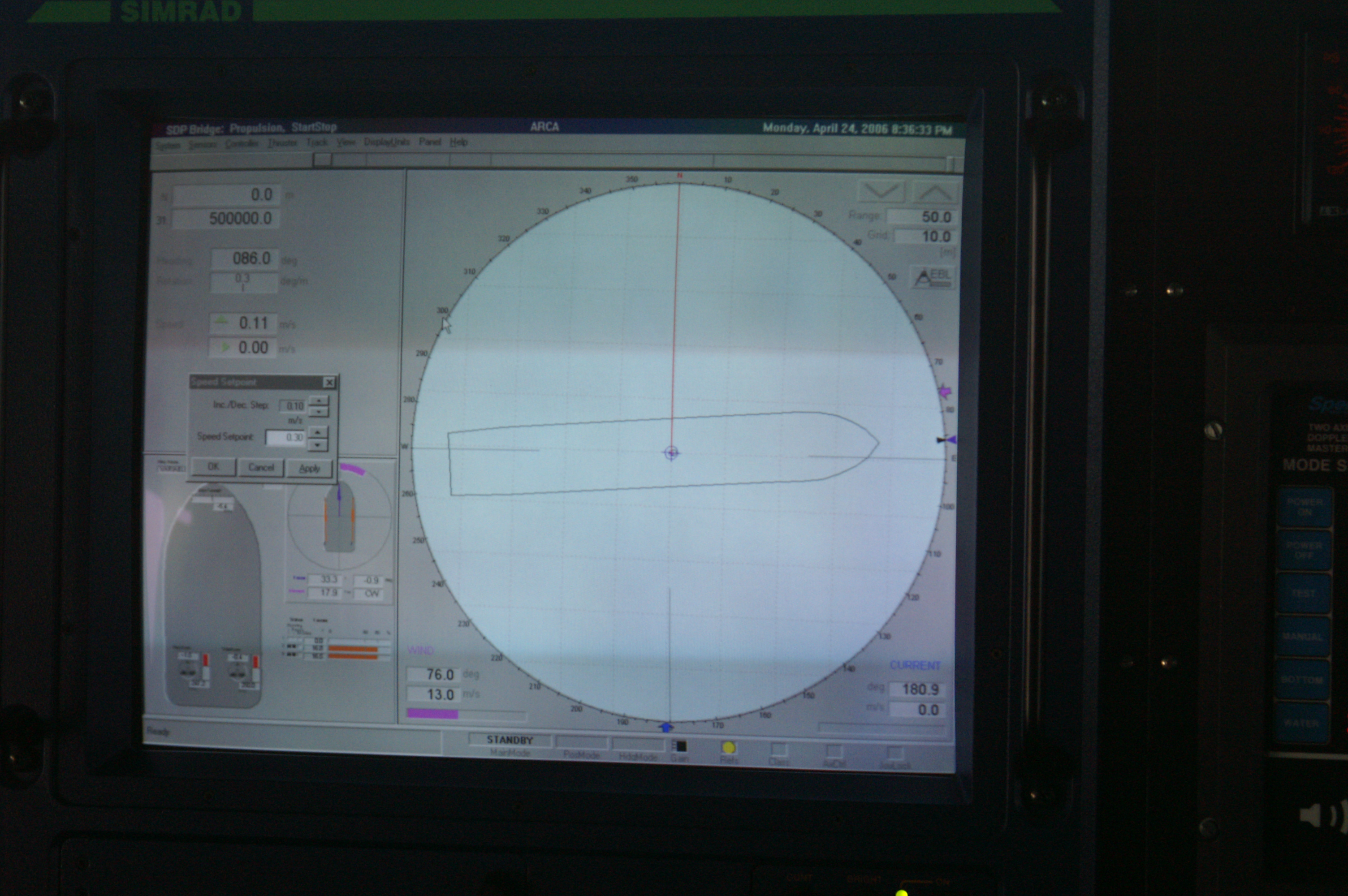Decrease the Speed Setpoint value
Image resolution: width=1348 pixels, height=896 pixels.
click(318, 444)
